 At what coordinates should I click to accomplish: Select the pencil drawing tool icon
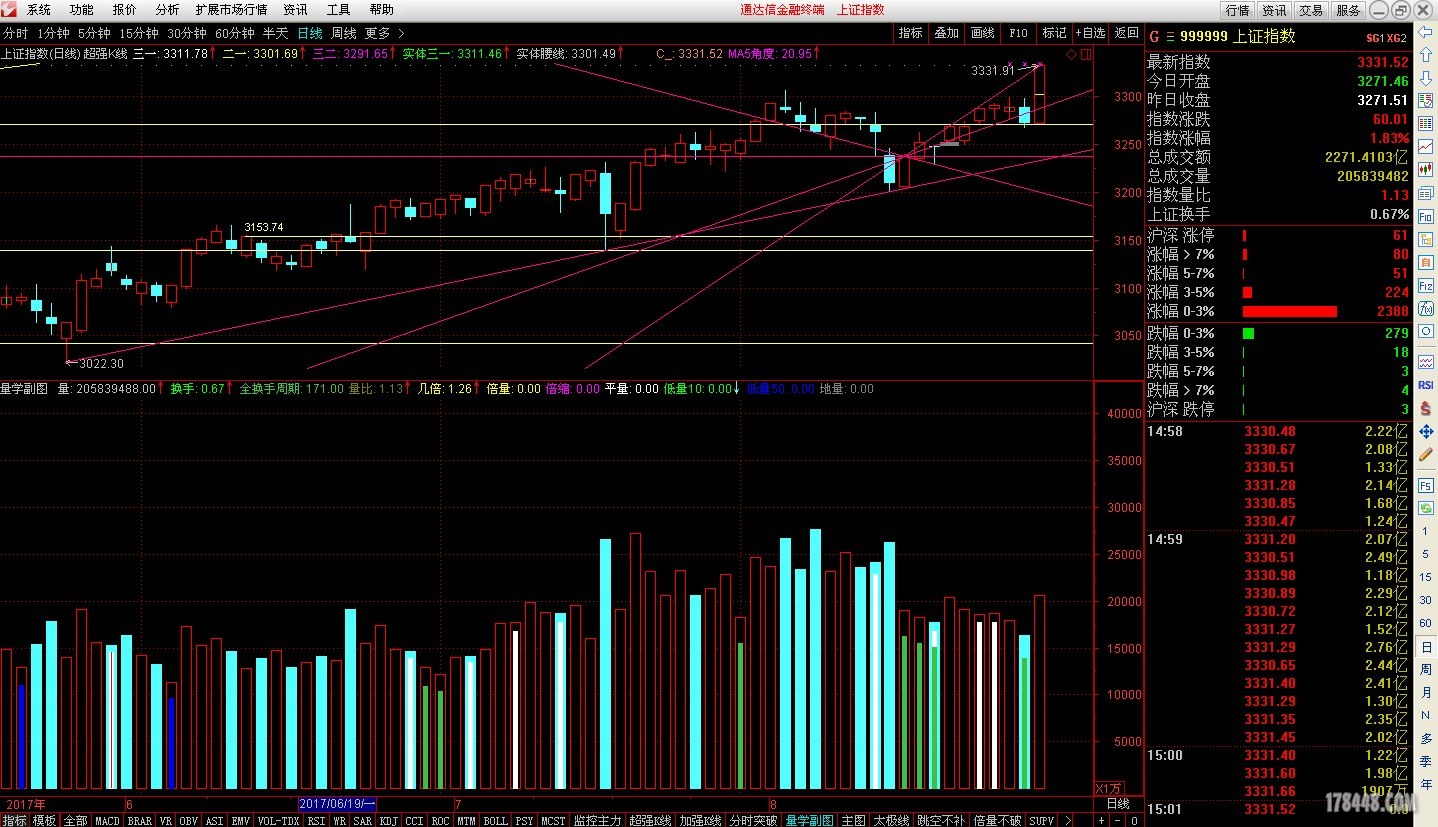click(x=1425, y=454)
